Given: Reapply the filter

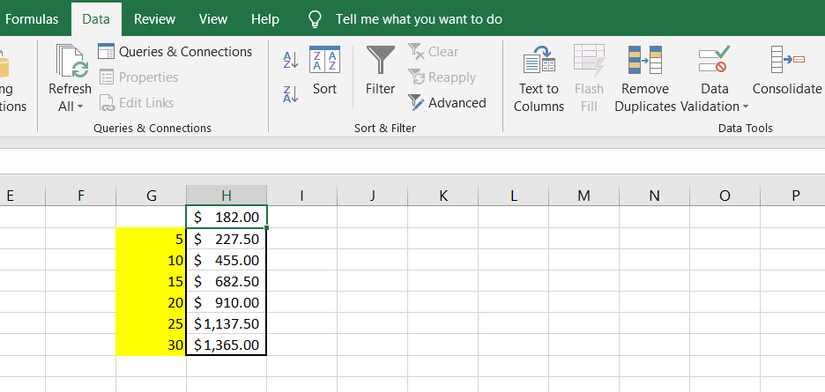Looking at the screenshot, I should [442, 77].
